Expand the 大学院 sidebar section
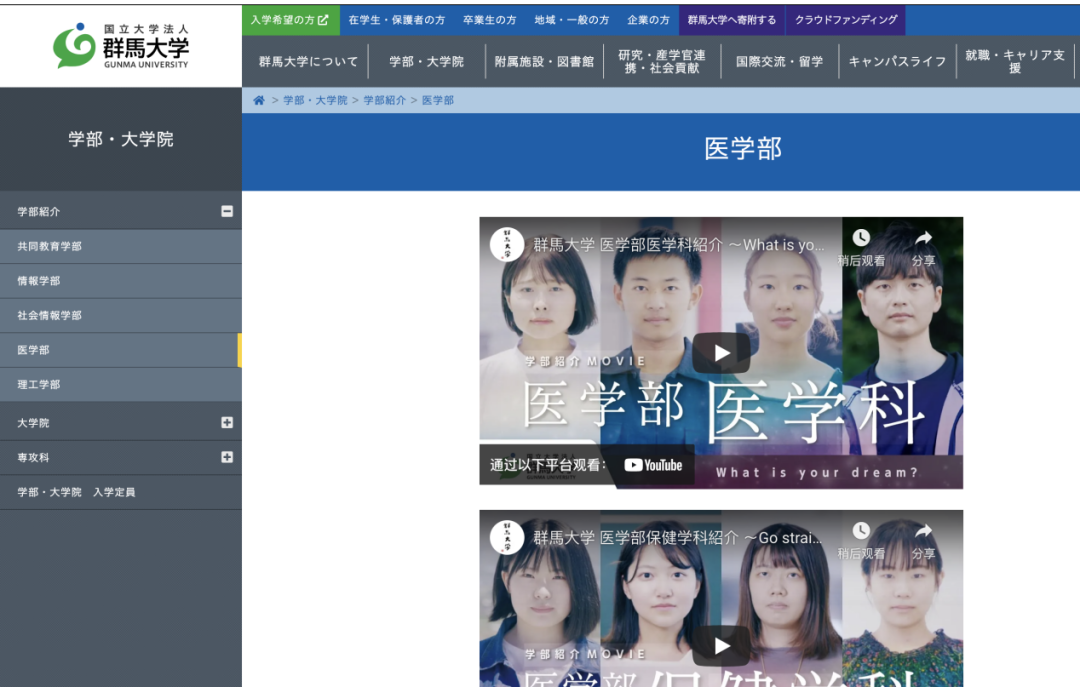The width and height of the screenshot is (1080, 687). coord(227,422)
